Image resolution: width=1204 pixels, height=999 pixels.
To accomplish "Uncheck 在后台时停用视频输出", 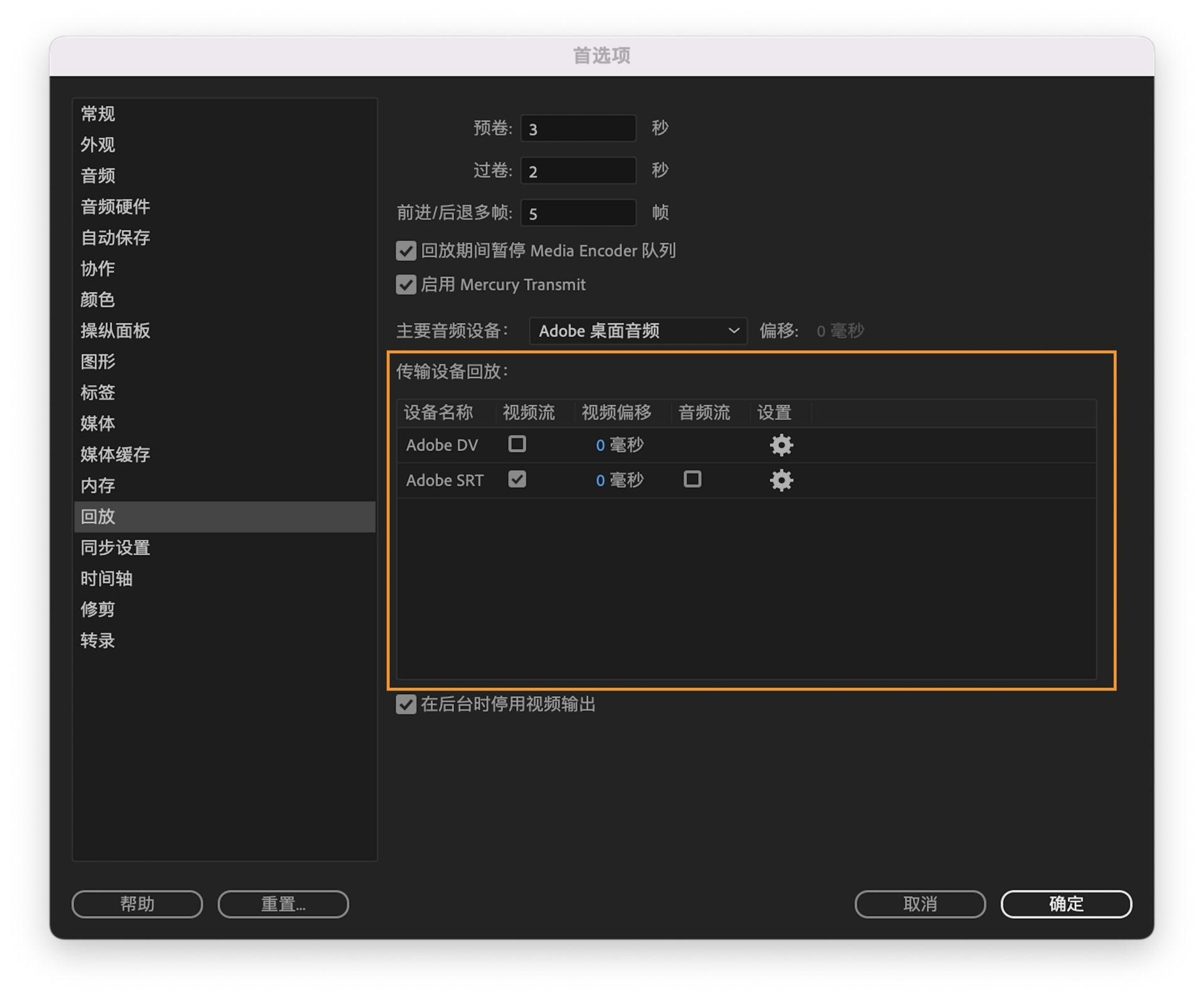I will click(405, 705).
